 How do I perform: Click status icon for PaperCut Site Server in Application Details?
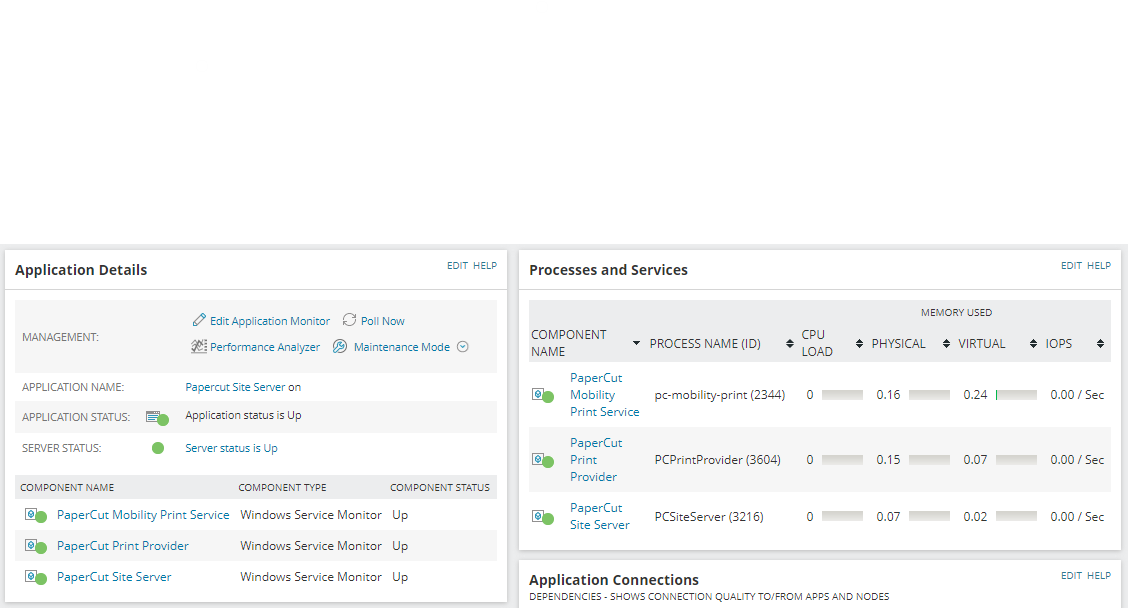coord(35,577)
